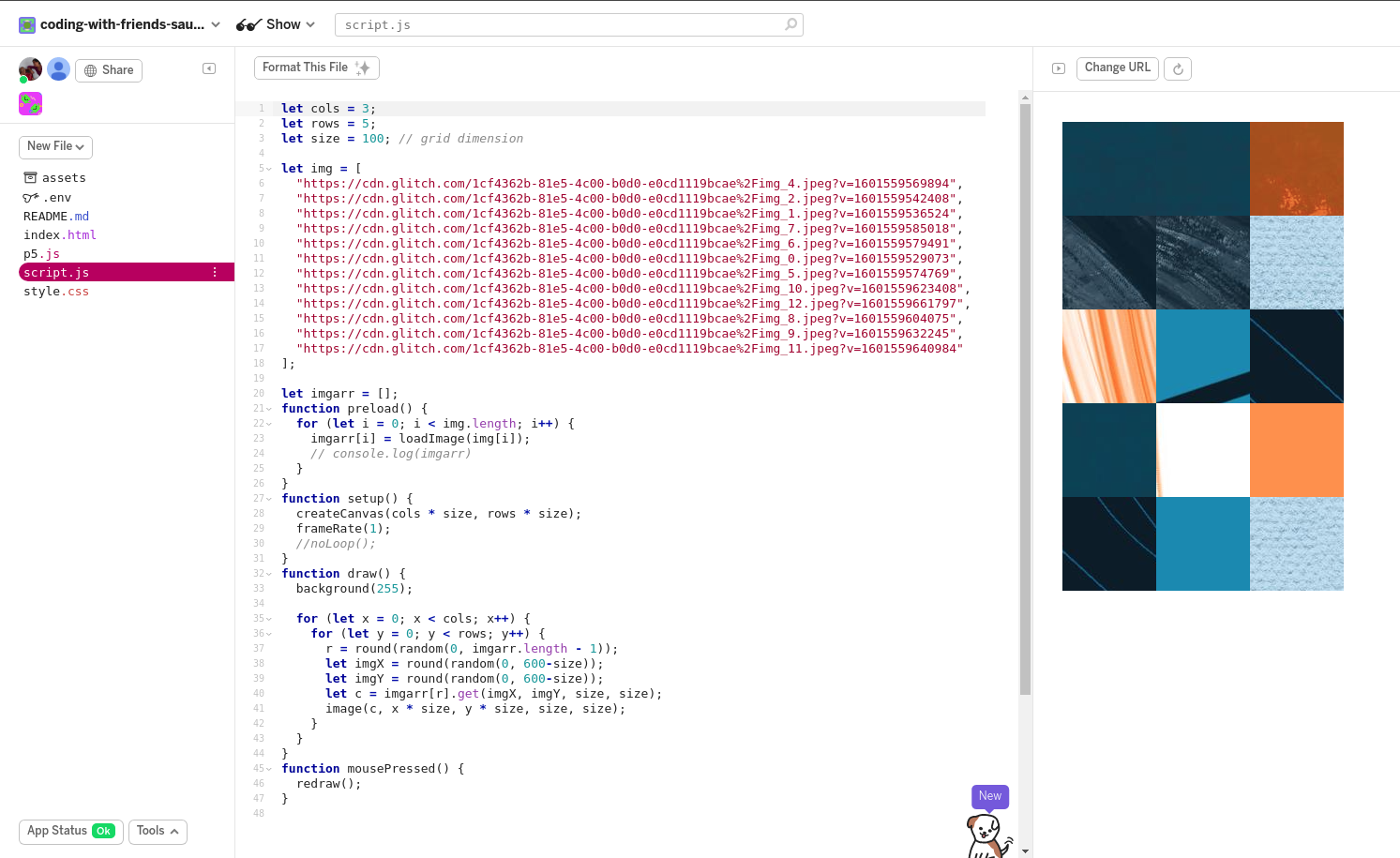Click the 'frameRate(1);' code line
This screenshot has width=1400, height=858.
click(343, 529)
